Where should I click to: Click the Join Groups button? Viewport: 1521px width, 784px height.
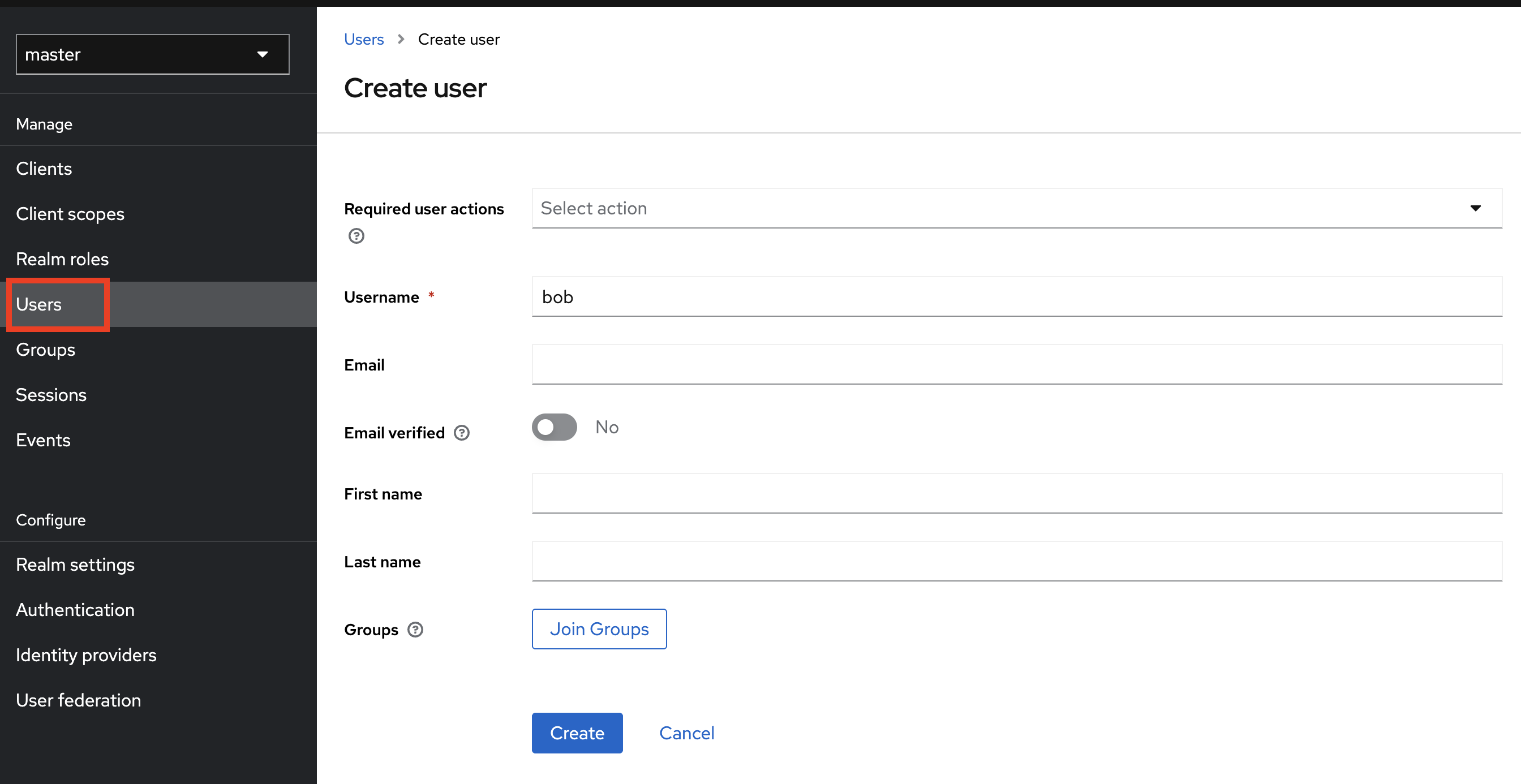(x=599, y=629)
